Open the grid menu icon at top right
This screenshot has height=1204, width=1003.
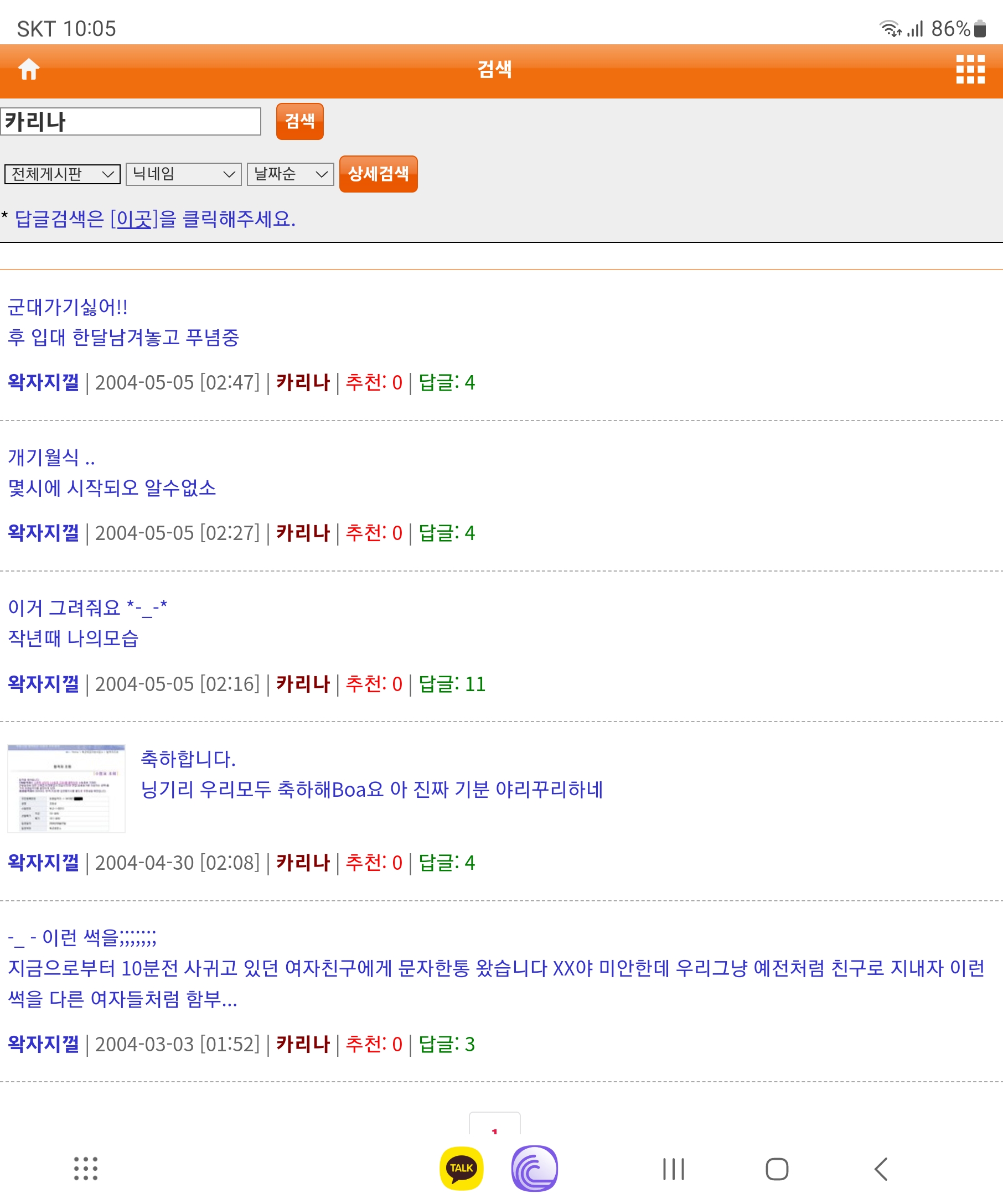pyautogui.click(x=970, y=69)
